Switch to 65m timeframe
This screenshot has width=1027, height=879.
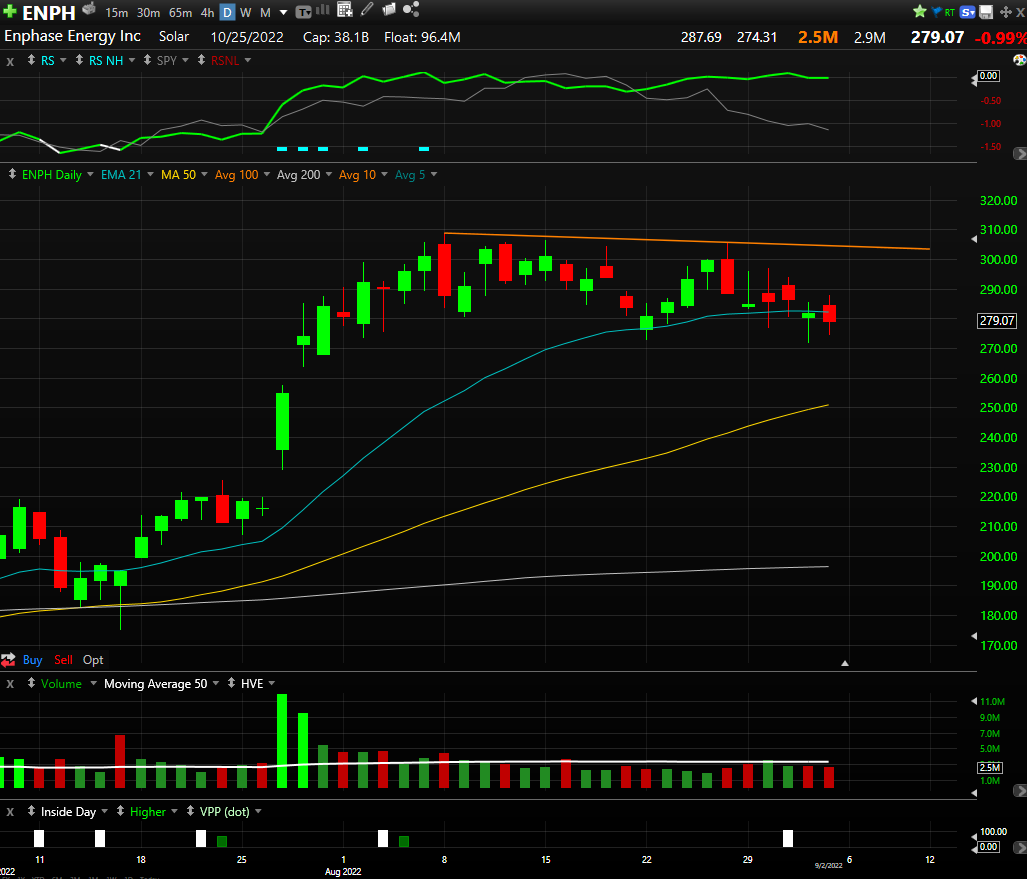pyautogui.click(x=180, y=12)
